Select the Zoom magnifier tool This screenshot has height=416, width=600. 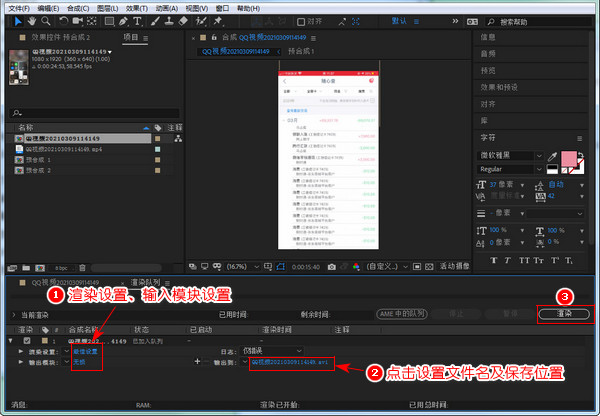[46, 21]
